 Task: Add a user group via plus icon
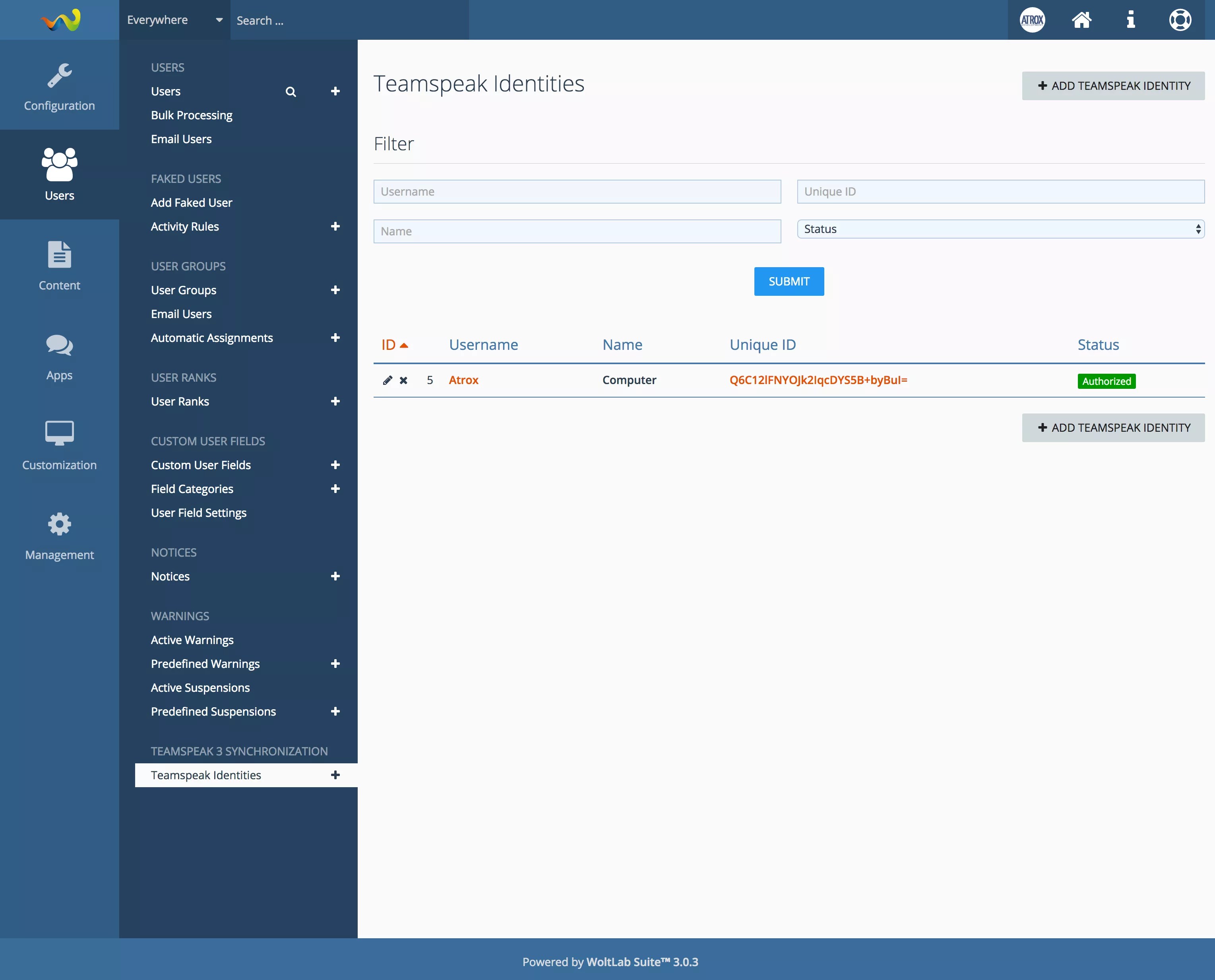pos(335,290)
